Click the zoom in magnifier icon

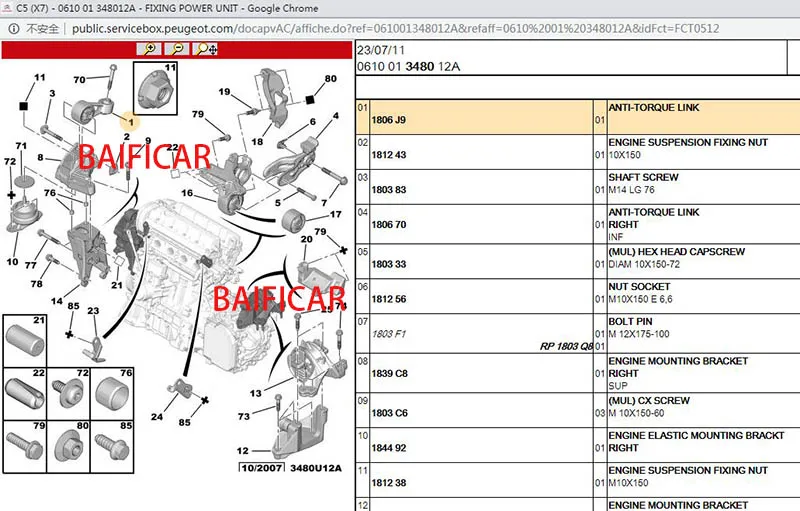pyautogui.click(x=149, y=49)
